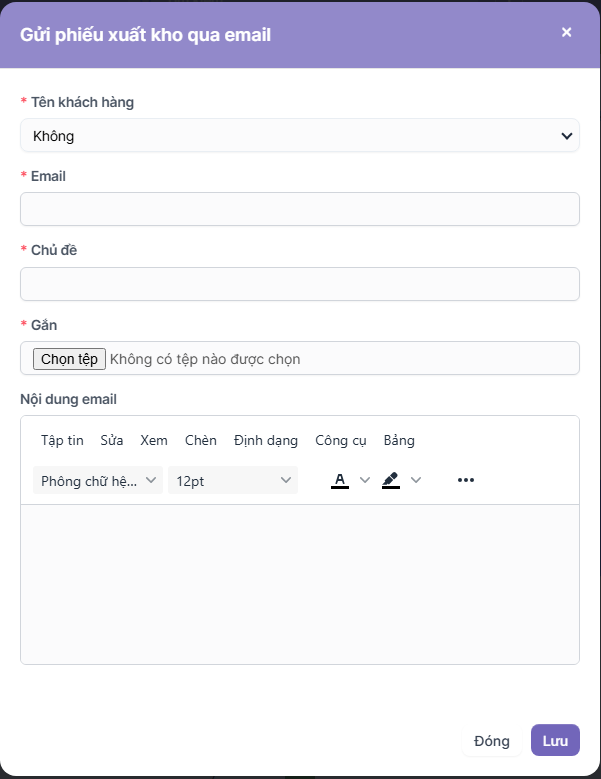The width and height of the screenshot is (601, 779).
Task: Open highlight color dropdown arrow
Action: [416, 480]
